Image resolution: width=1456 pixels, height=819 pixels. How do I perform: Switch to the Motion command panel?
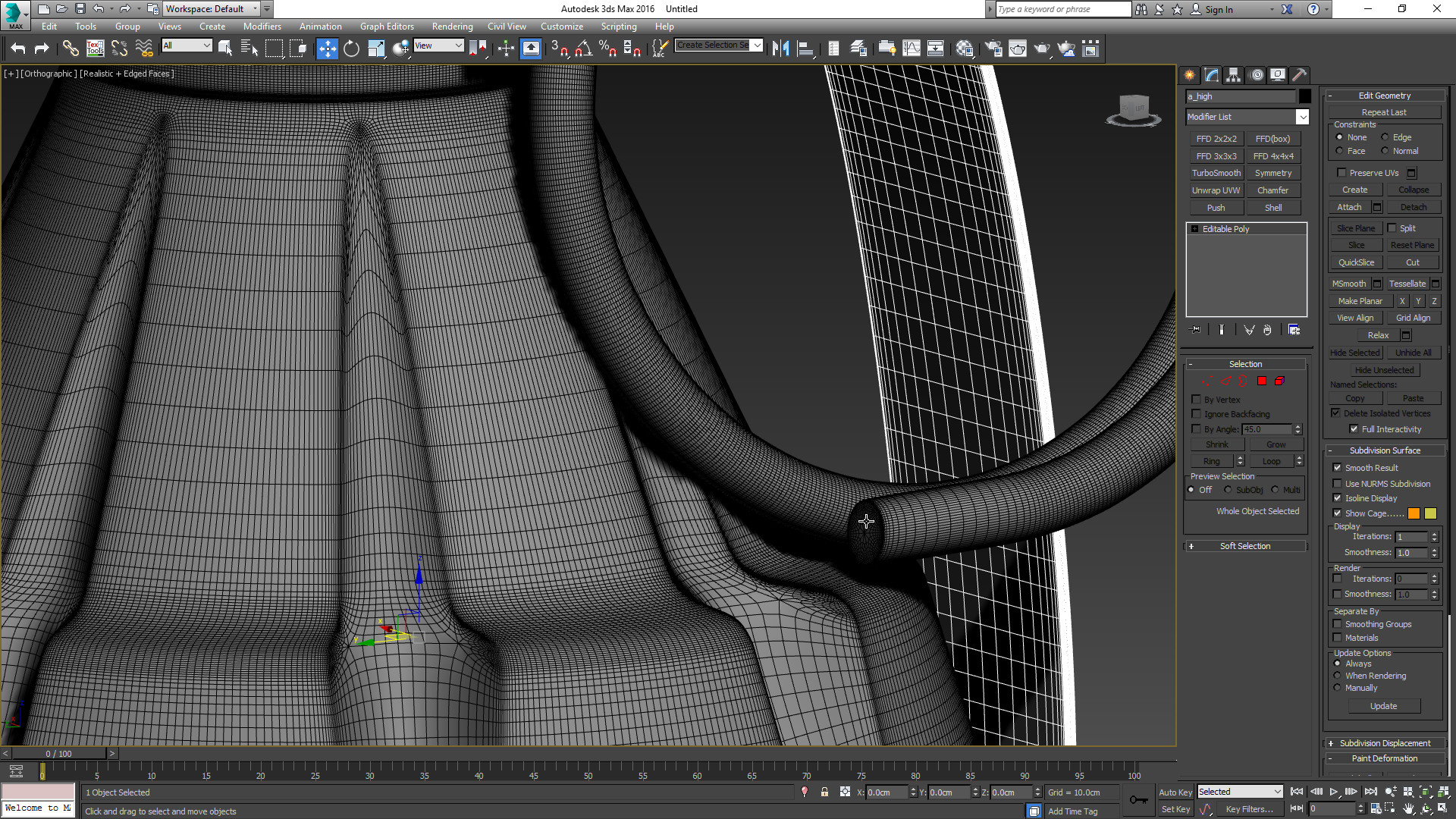point(1257,74)
